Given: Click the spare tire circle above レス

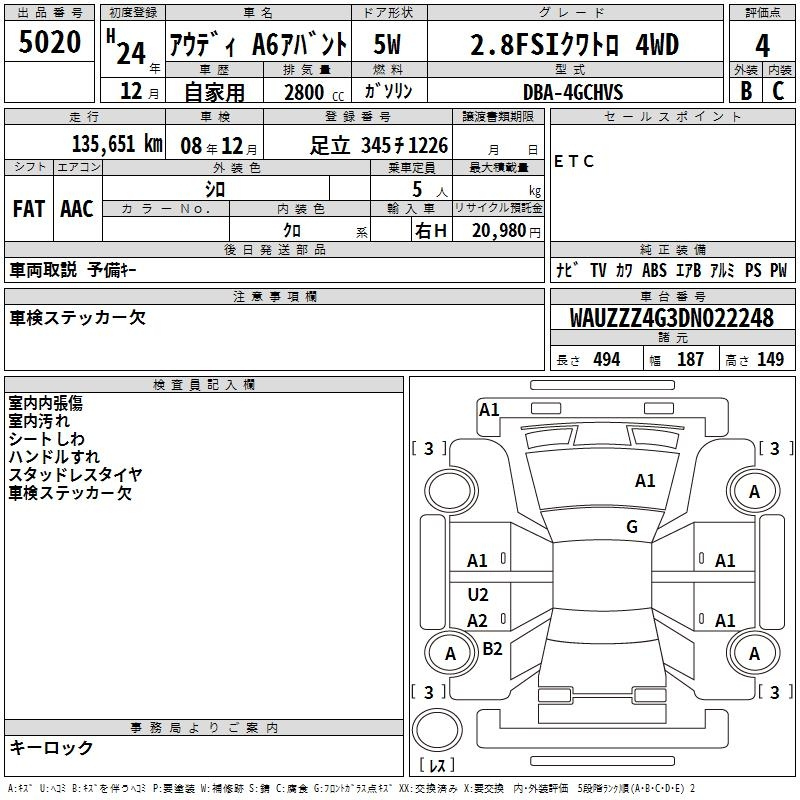Looking at the screenshot, I should tap(437, 729).
